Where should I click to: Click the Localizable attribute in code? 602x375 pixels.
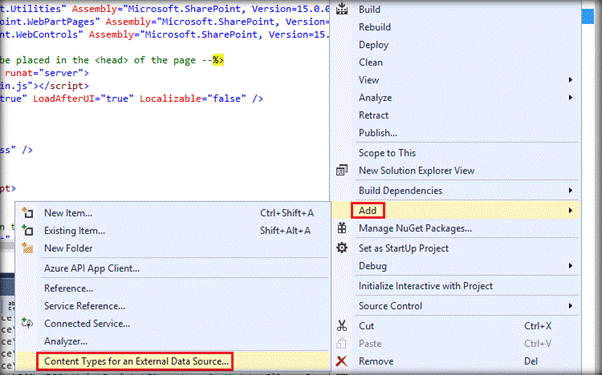coord(170,99)
